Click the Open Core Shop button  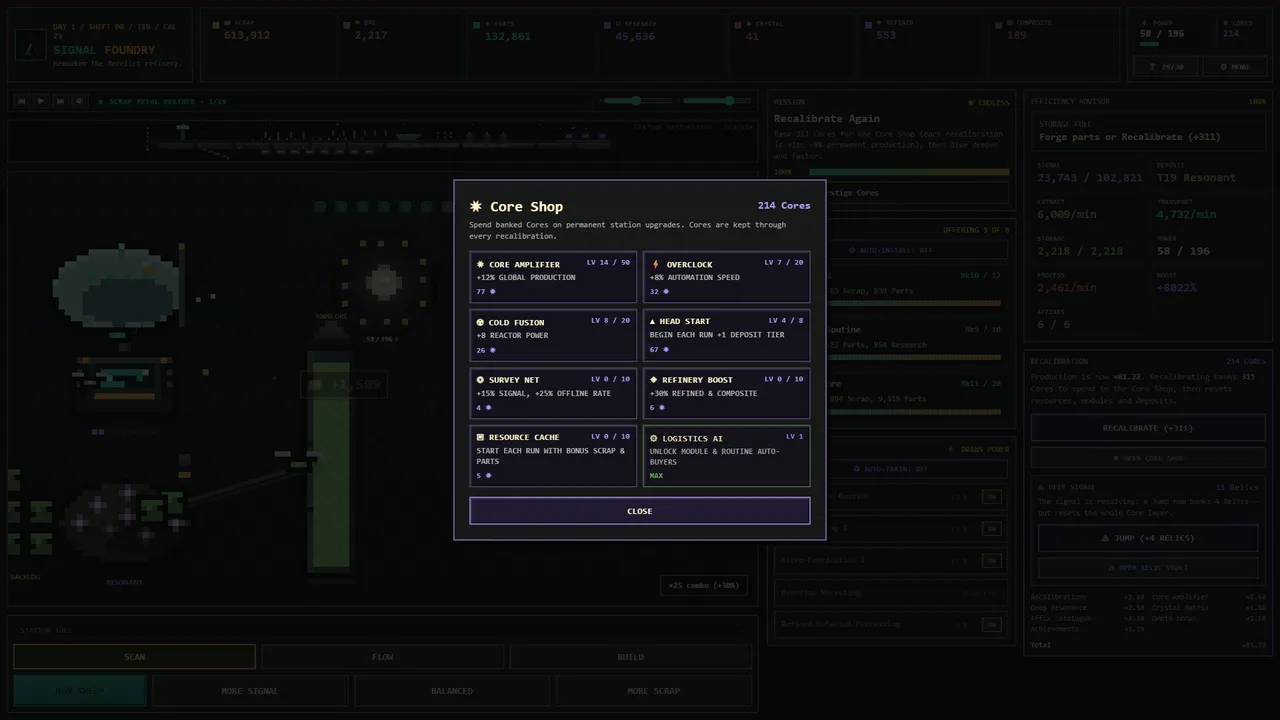[x=1148, y=458]
